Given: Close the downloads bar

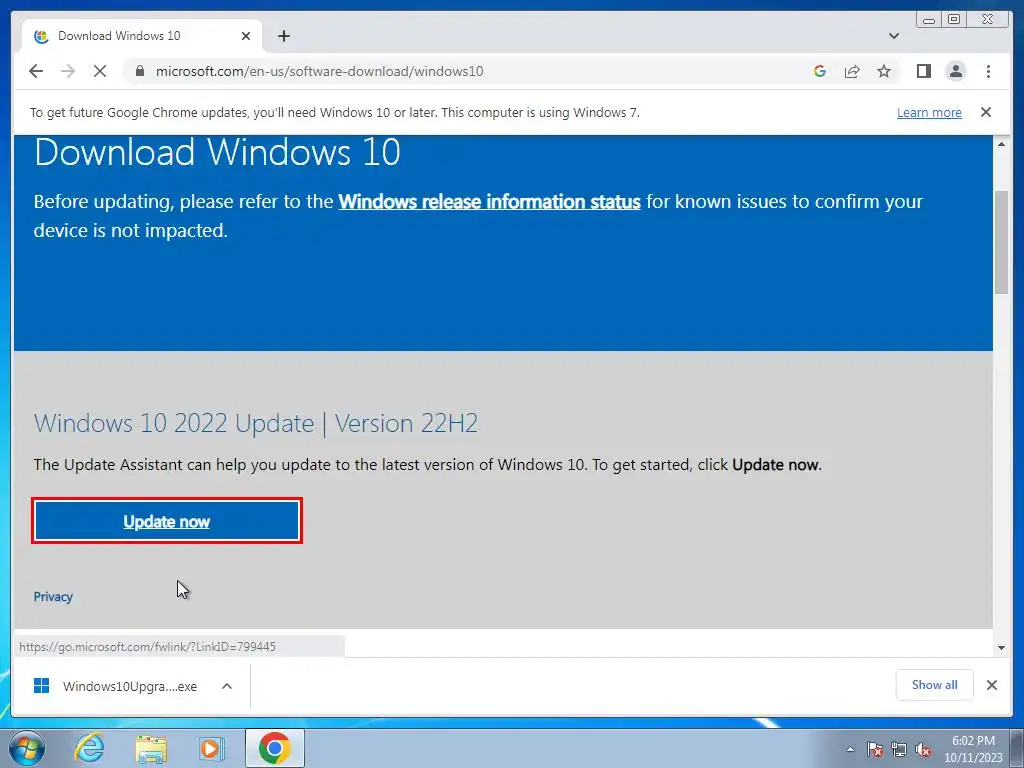Looking at the screenshot, I should point(991,685).
